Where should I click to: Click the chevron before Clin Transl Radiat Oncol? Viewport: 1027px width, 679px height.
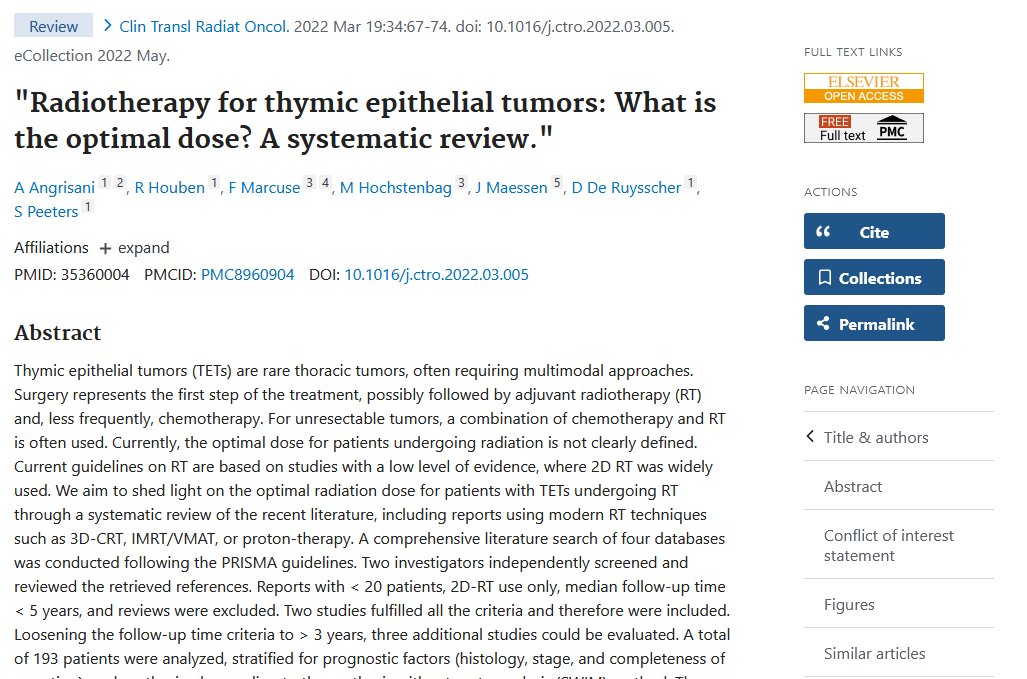pos(107,26)
